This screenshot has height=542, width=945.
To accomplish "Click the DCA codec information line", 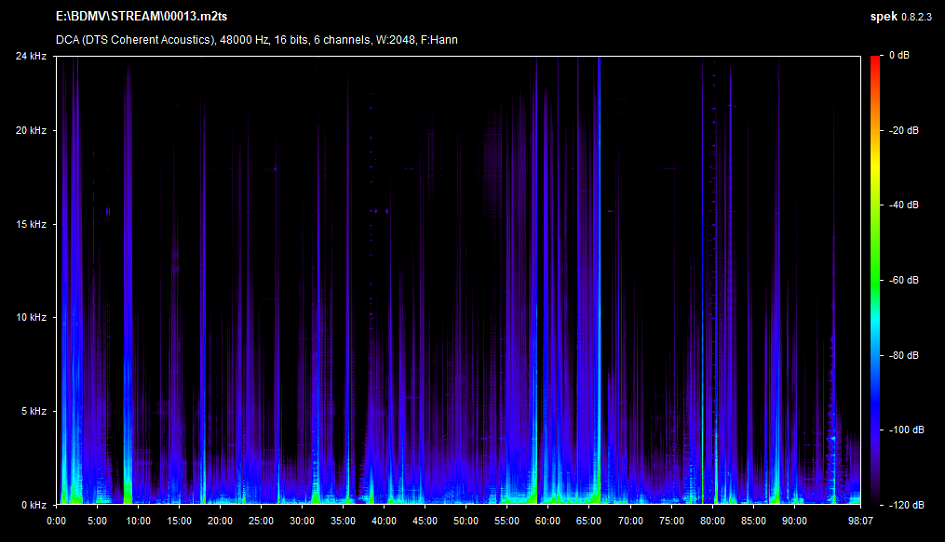I will click(x=257, y=40).
